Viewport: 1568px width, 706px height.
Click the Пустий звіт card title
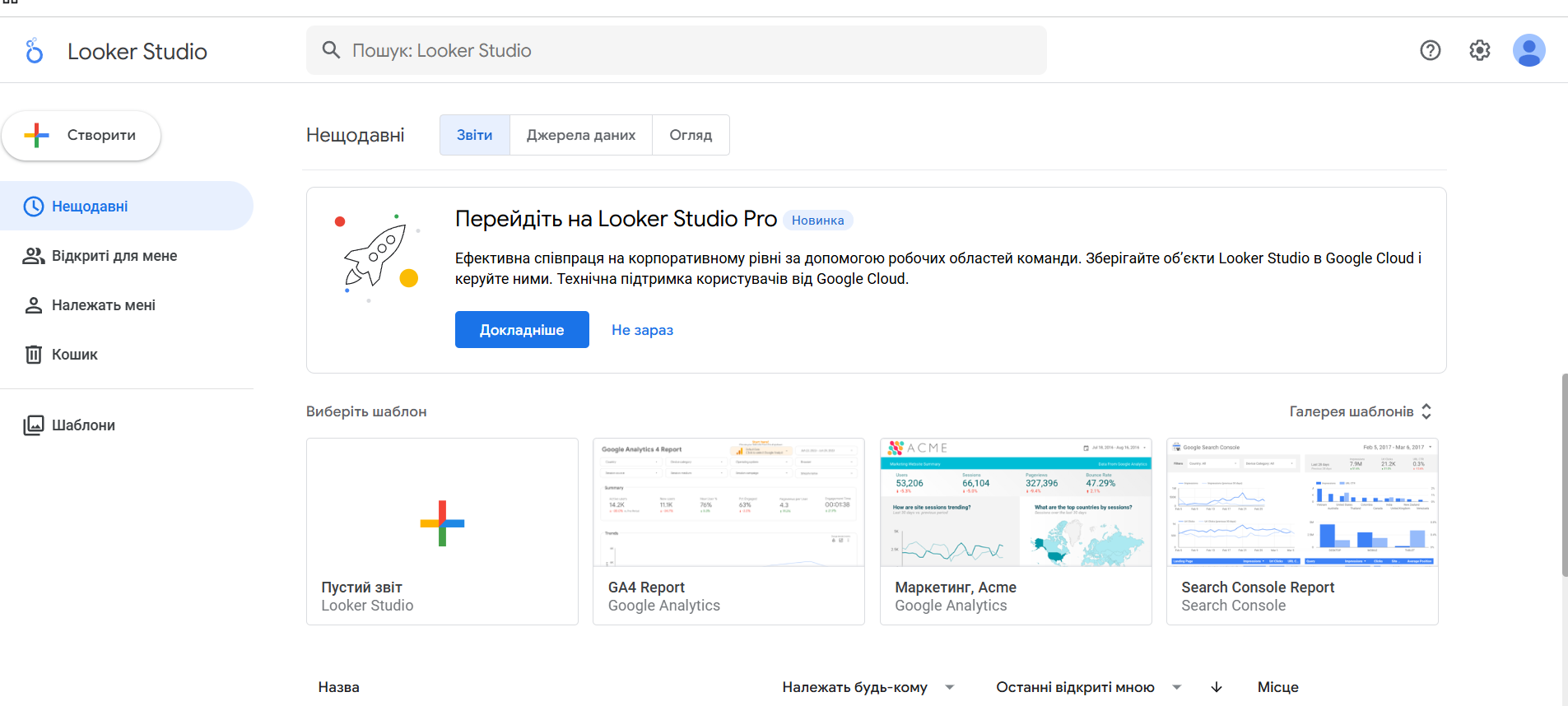click(x=361, y=588)
